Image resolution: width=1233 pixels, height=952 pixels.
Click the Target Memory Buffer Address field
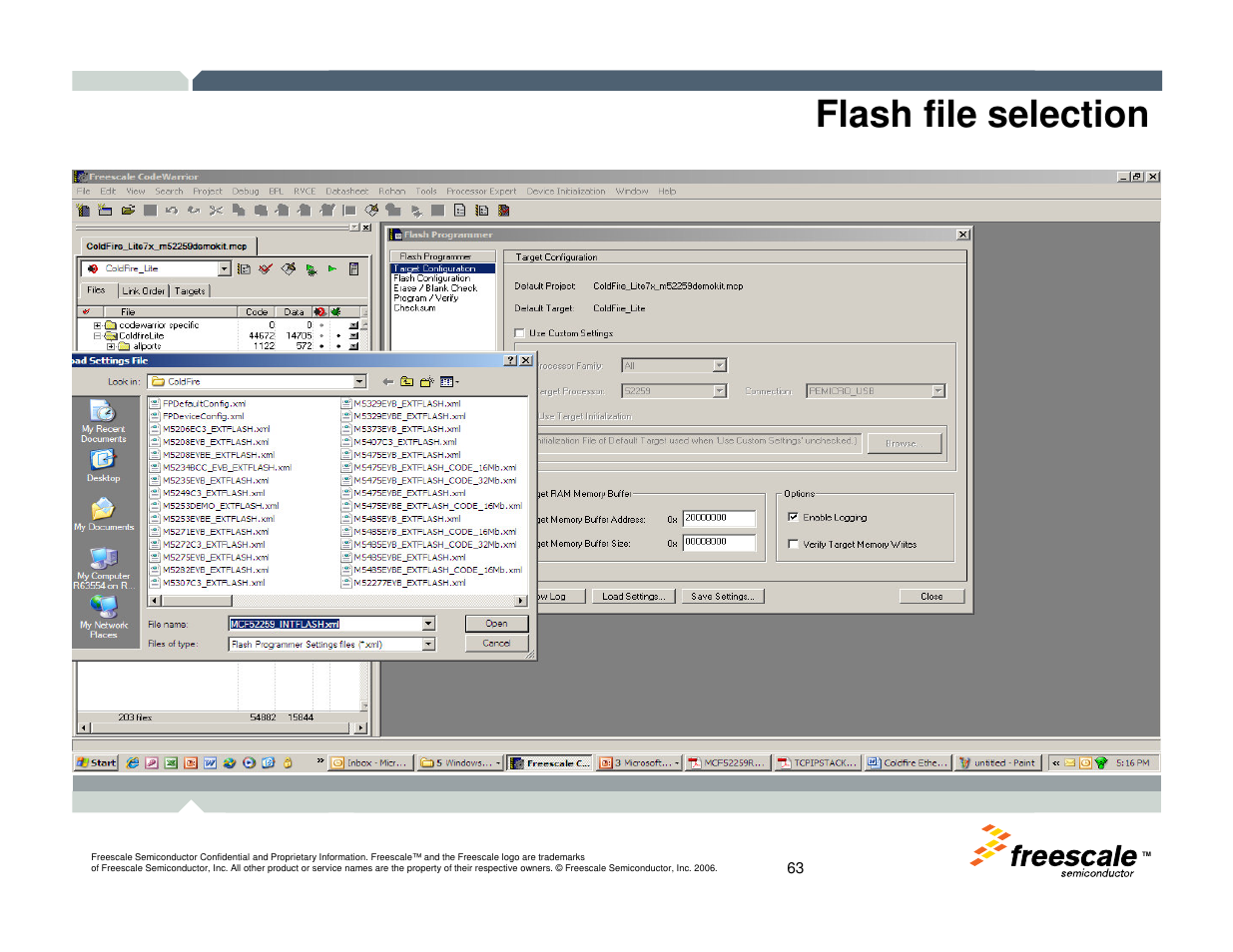[719, 518]
